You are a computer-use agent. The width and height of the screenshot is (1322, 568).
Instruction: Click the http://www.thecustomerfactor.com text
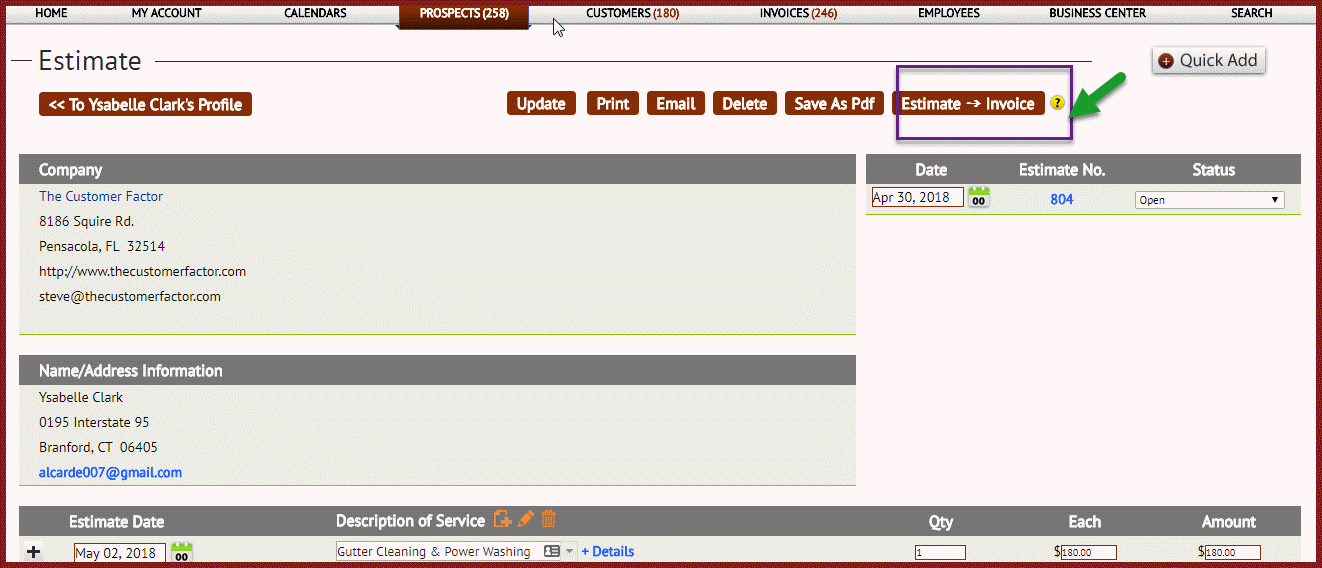pos(142,271)
